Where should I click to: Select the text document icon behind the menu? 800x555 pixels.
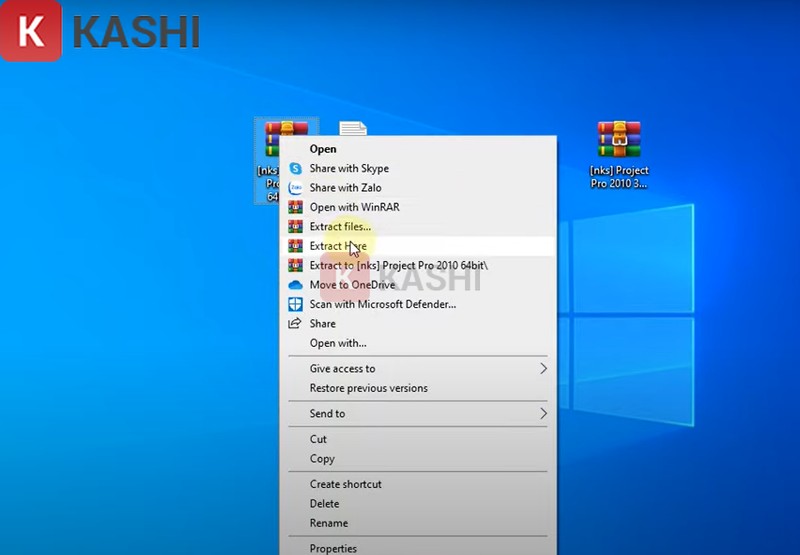click(x=353, y=128)
